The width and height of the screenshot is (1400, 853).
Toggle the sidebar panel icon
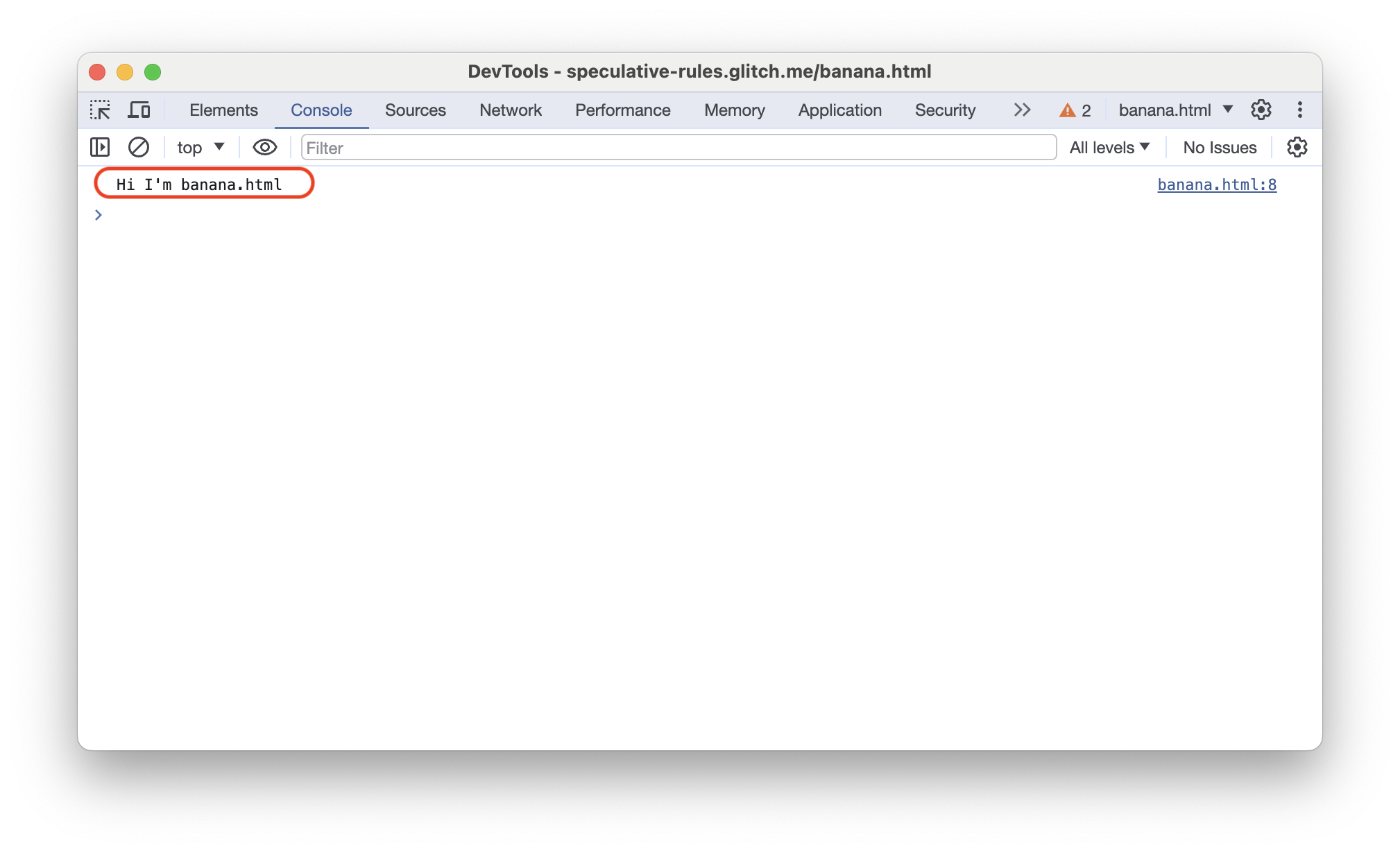point(99,148)
